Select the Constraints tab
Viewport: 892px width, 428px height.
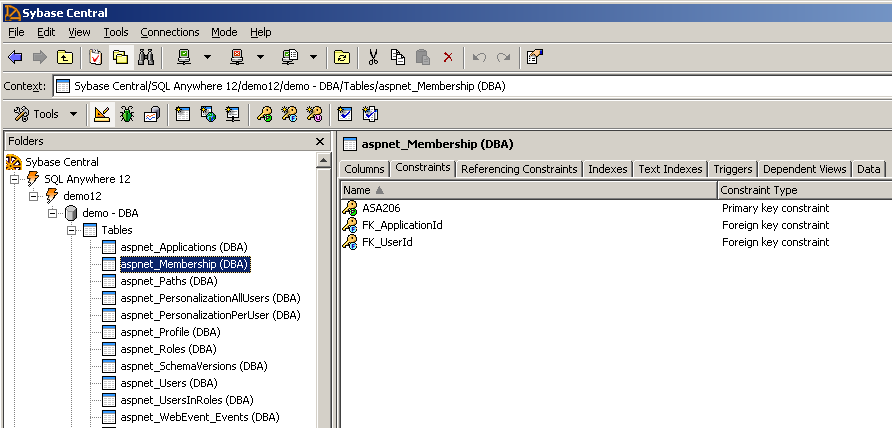[x=423, y=168]
